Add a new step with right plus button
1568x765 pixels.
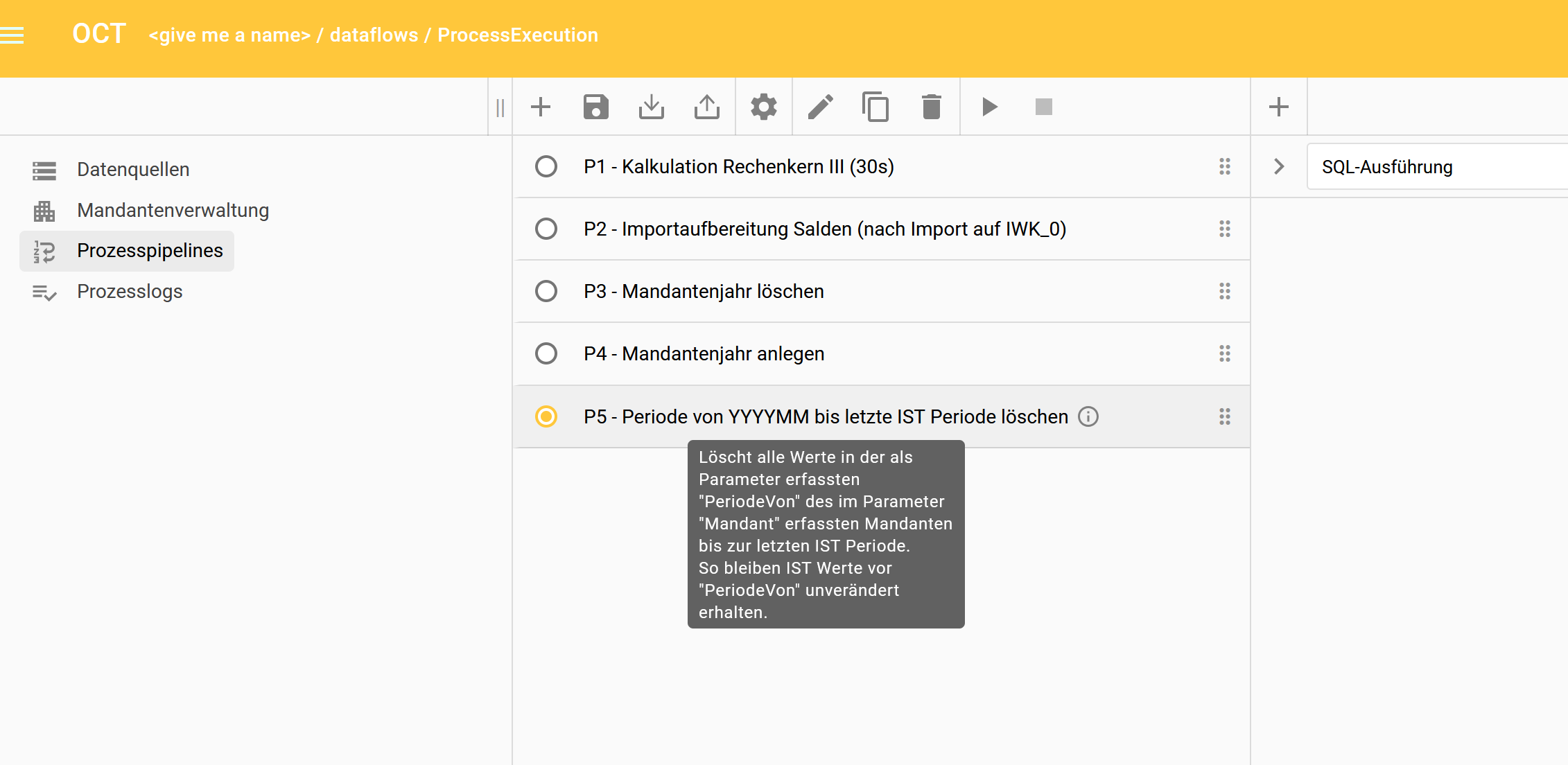pyautogui.click(x=1278, y=107)
